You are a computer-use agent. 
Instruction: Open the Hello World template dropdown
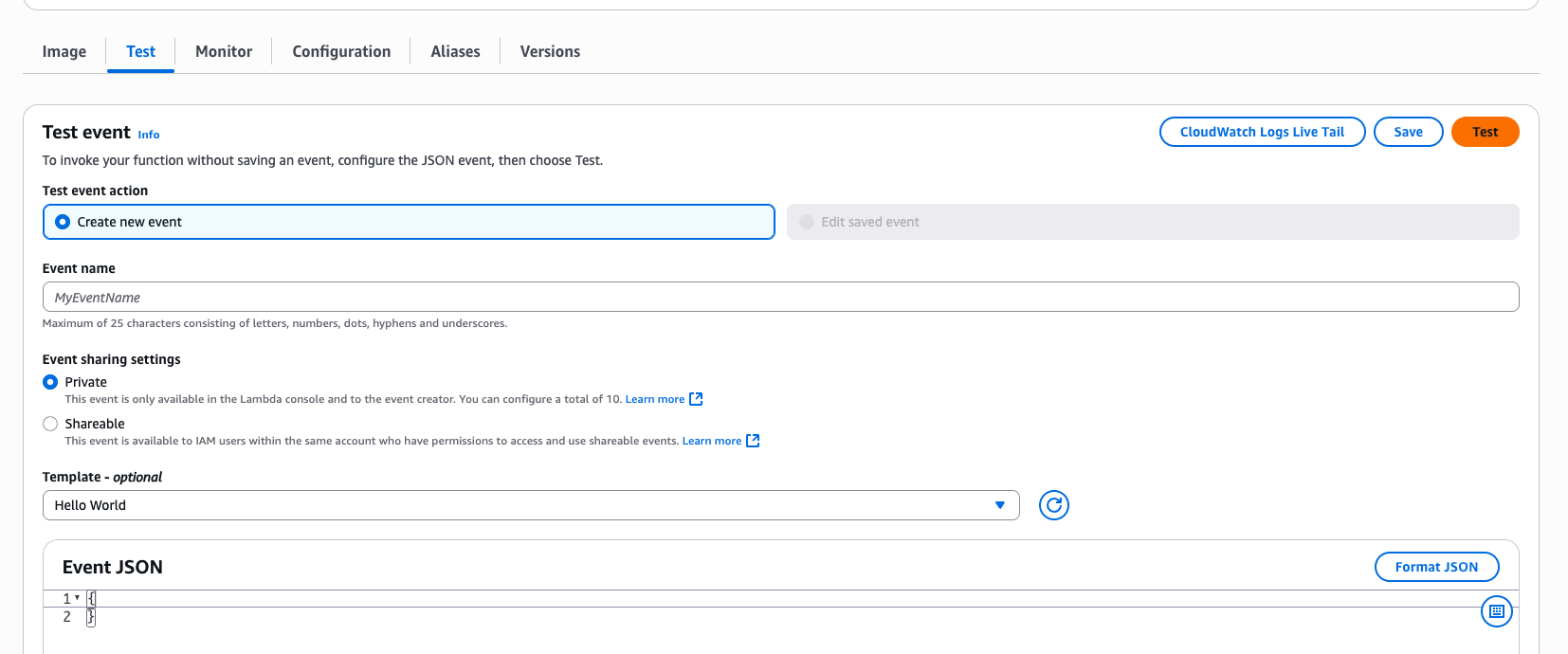click(530, 505)
